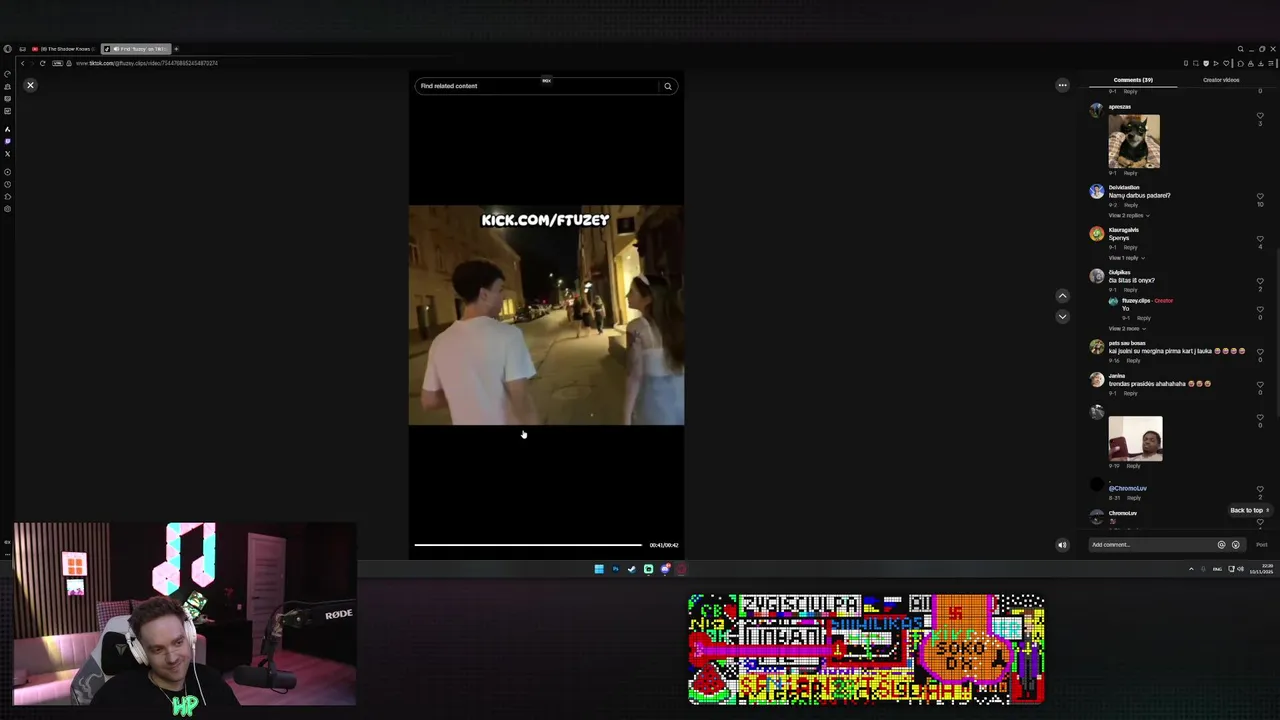Open ftuzey.clips creator profile name

click(1136, 301)
